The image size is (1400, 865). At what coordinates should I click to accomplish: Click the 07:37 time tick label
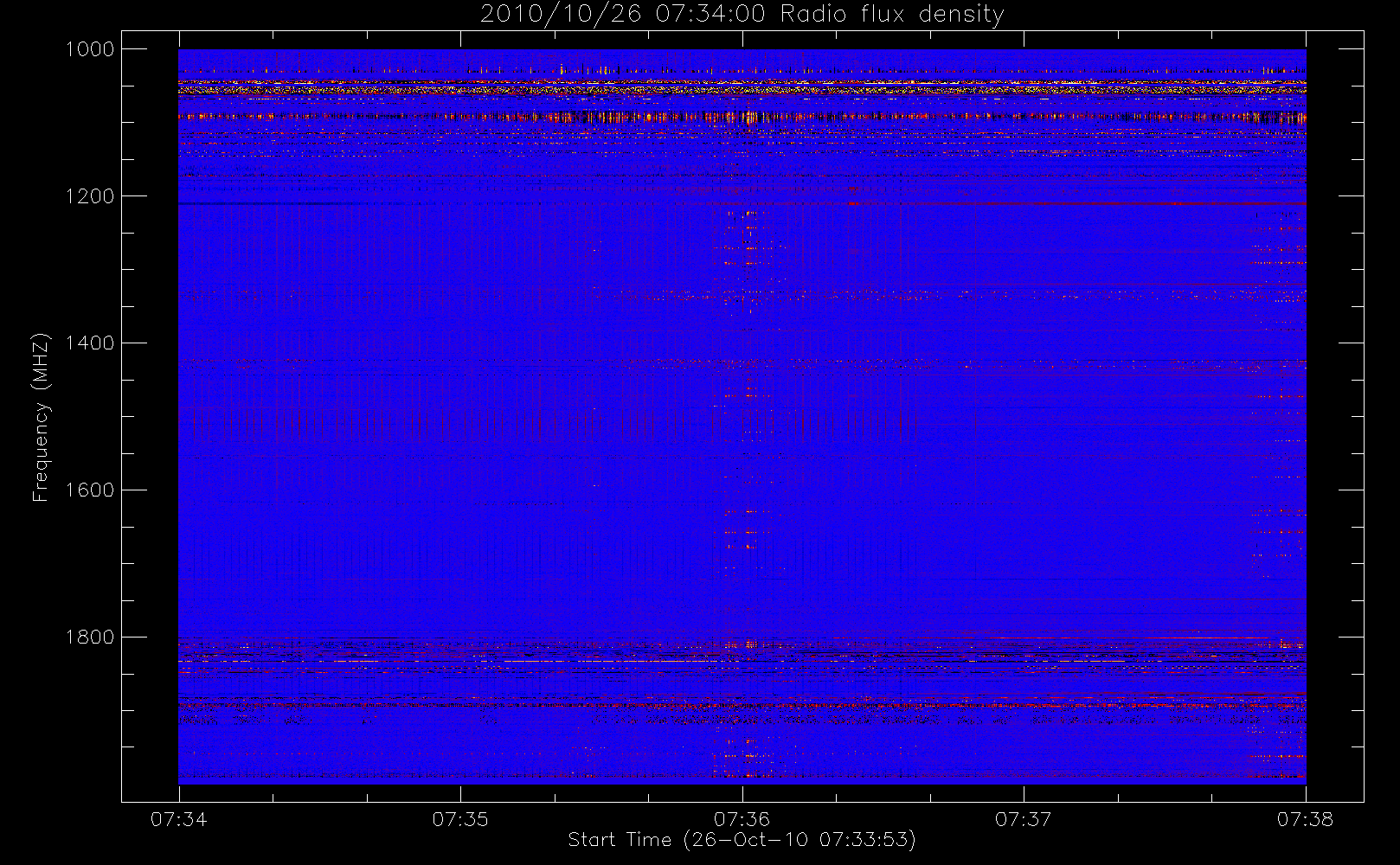click(1024, 819)
